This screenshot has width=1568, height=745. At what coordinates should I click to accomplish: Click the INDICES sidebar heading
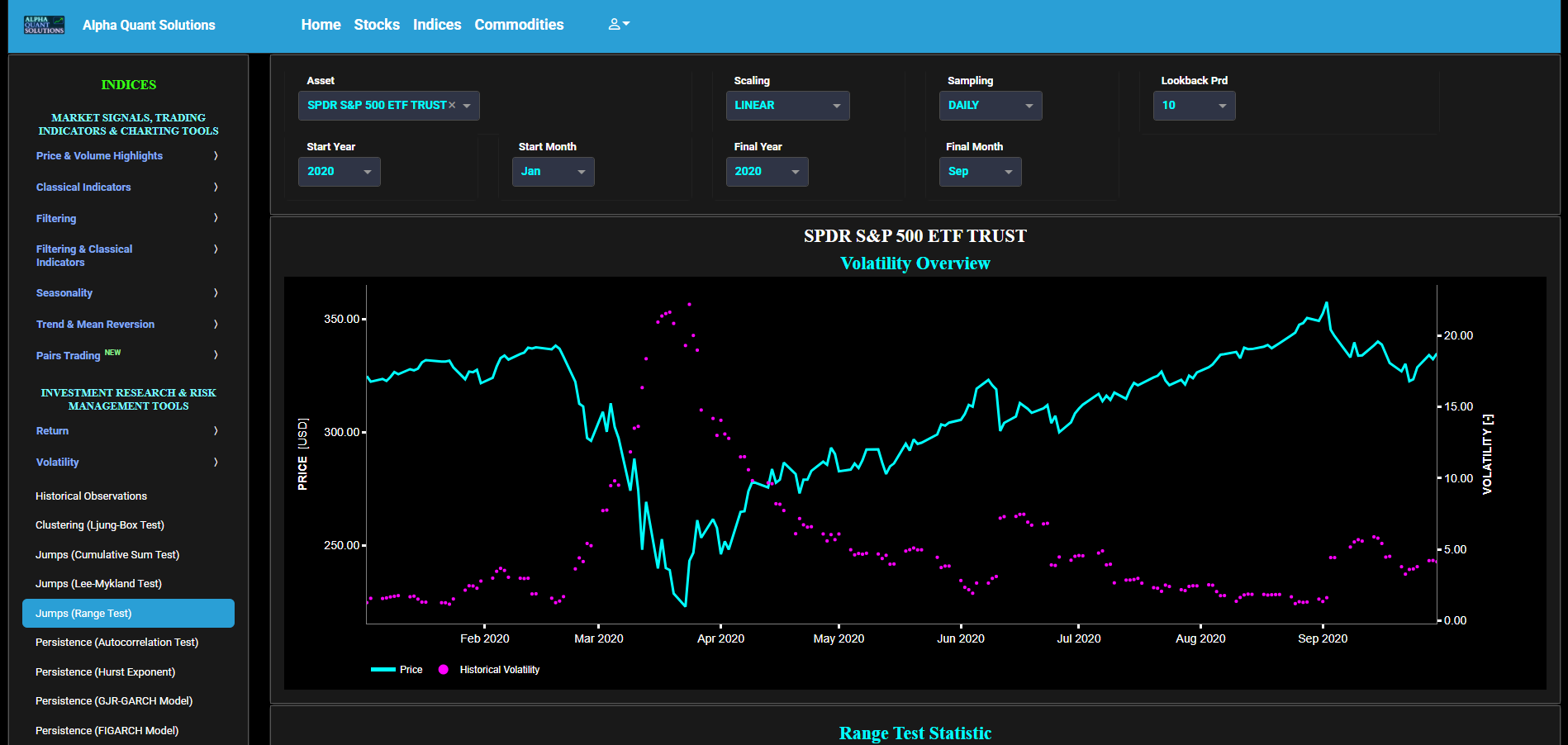click(x=128, y=85)
